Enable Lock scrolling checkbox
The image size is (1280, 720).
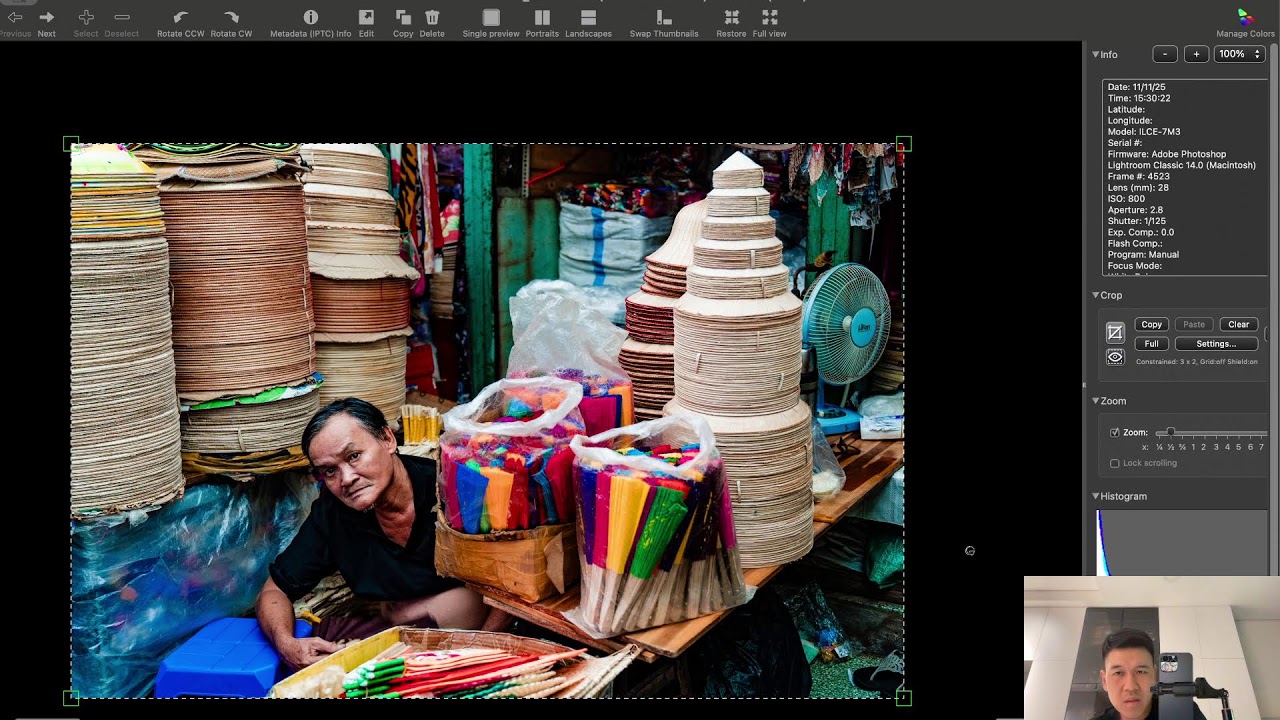1115,463
